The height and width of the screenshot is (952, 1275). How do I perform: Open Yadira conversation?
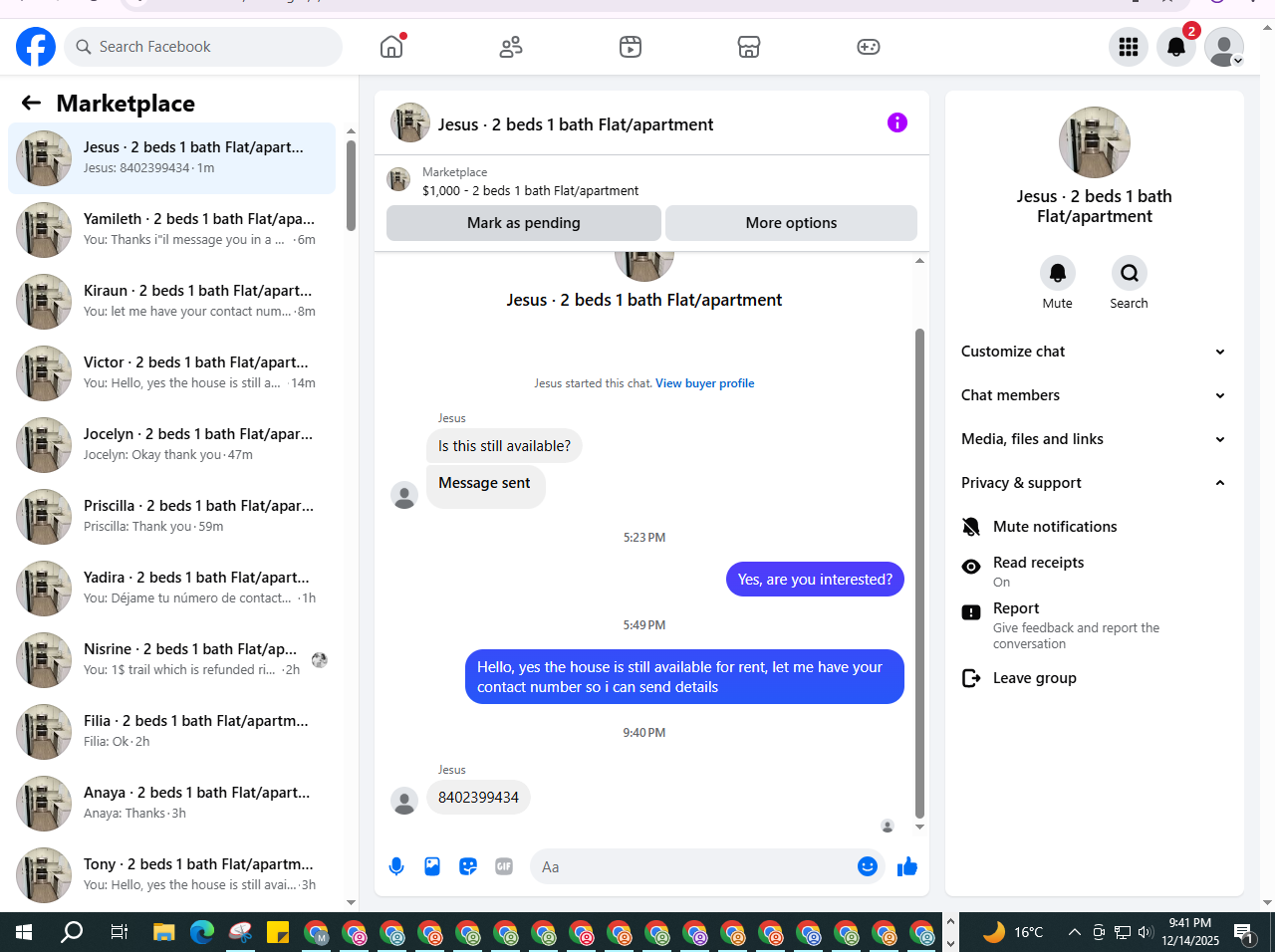coord(171,589)
